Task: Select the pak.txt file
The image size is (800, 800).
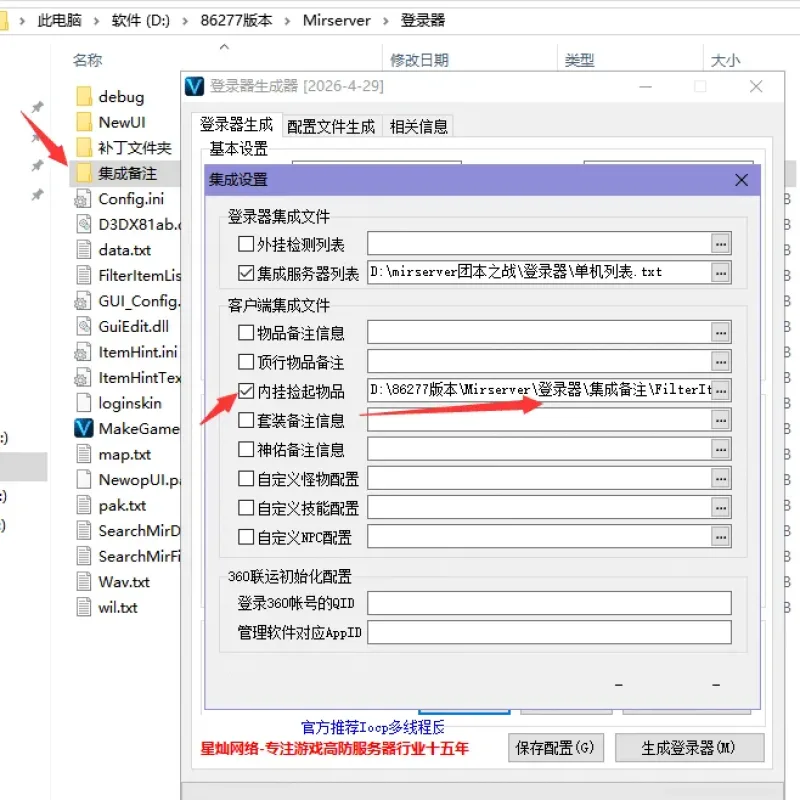Action: 122,505
